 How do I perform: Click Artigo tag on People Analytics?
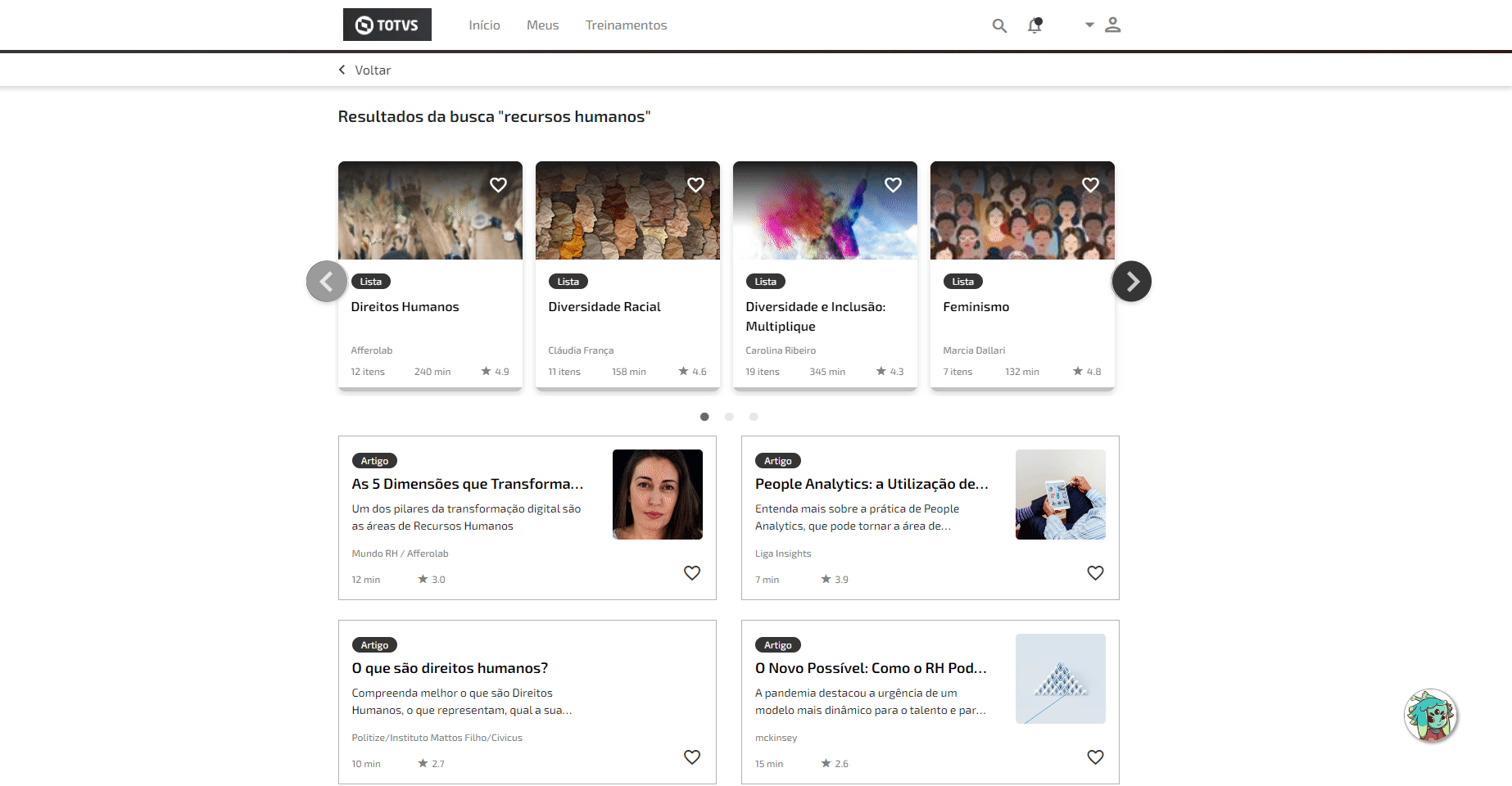778,461
